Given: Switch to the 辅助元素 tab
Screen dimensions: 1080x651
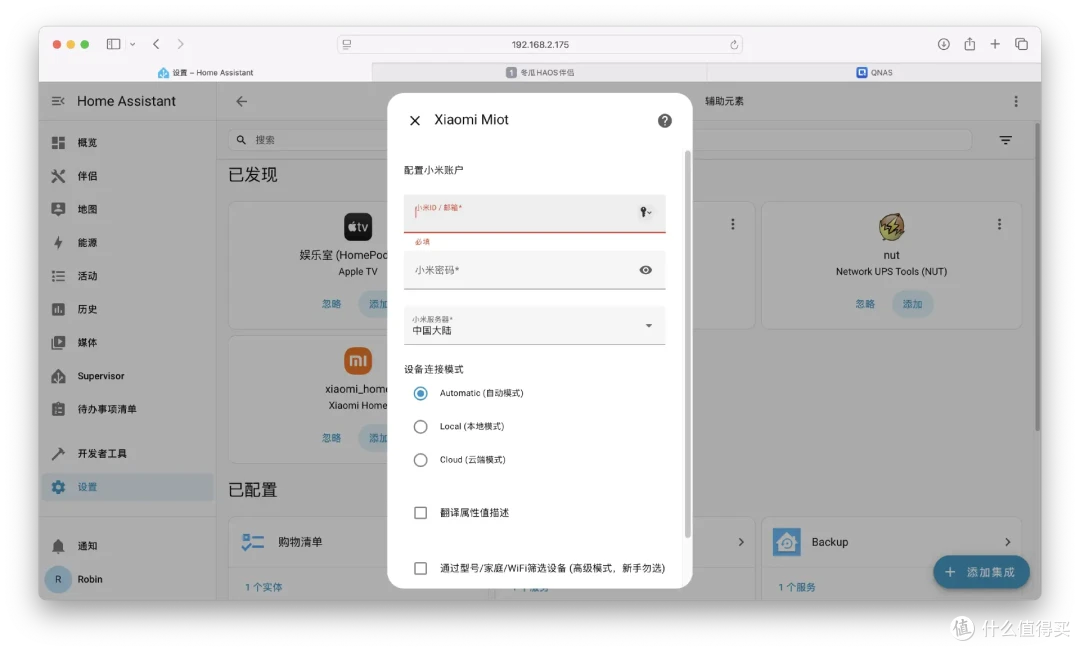Looking at the screenshot, I should (724, 101).
